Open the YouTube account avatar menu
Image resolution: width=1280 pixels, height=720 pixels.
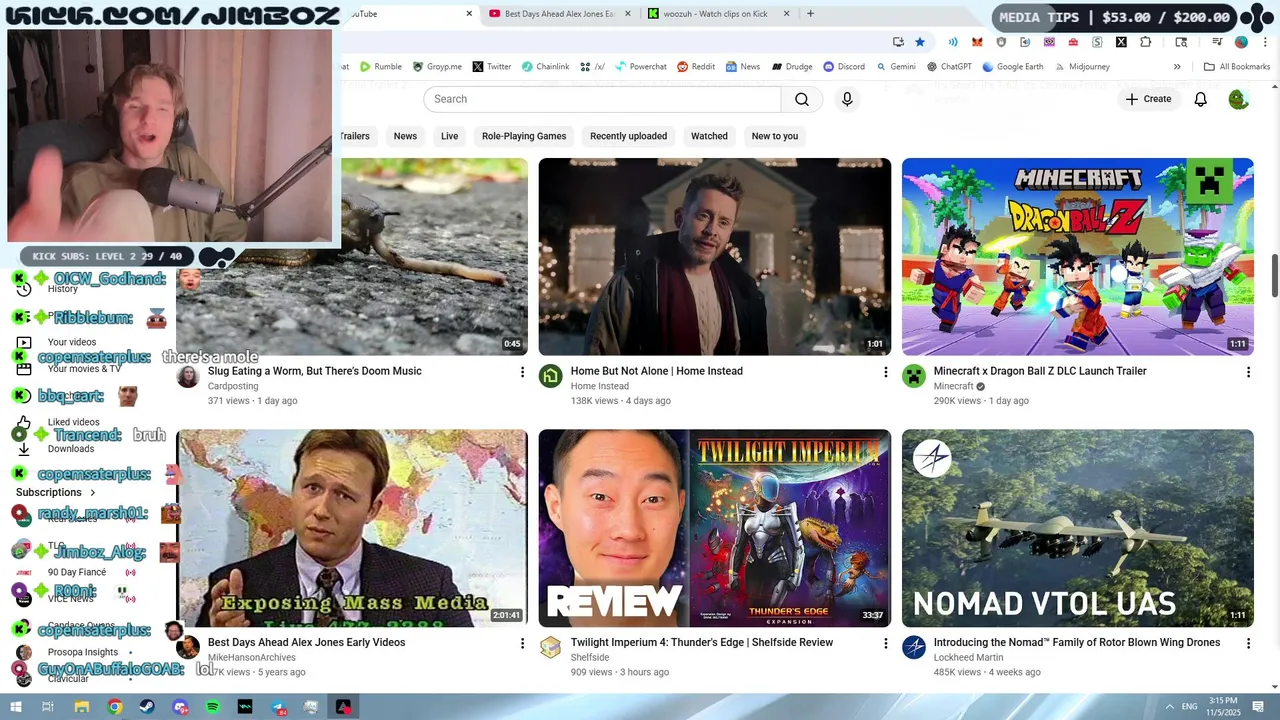1238,99
